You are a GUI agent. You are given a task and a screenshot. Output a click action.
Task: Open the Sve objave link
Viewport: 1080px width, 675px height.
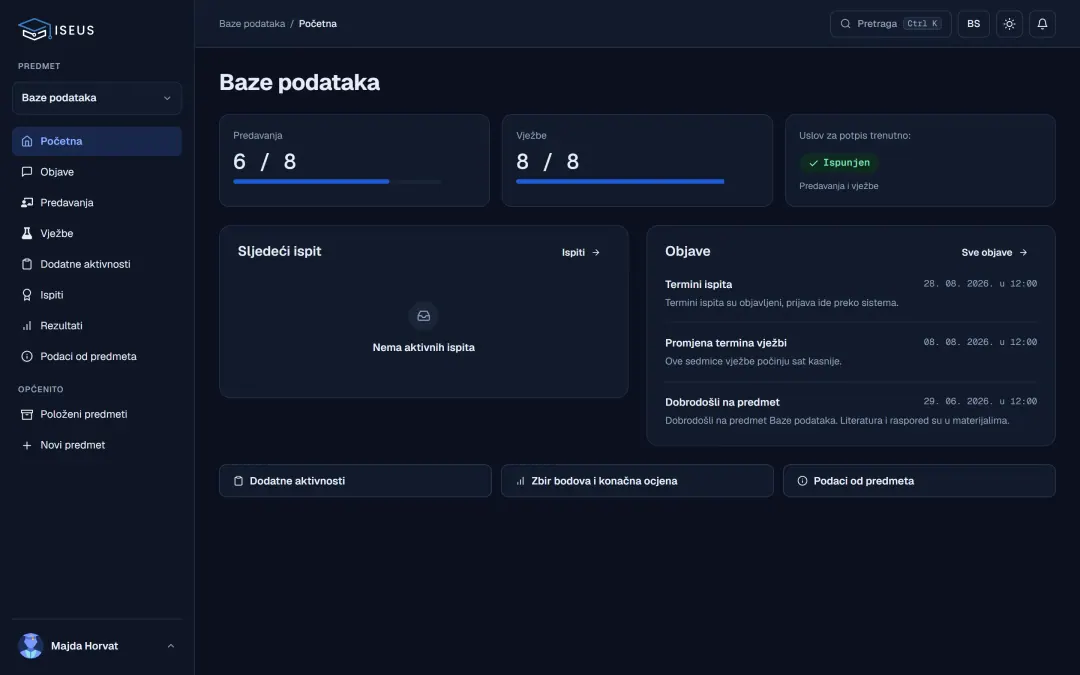pos(994,252)
